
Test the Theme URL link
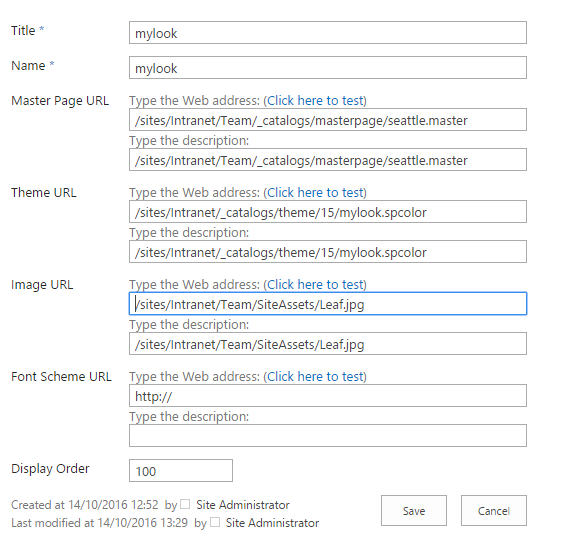tap(315, 192)
